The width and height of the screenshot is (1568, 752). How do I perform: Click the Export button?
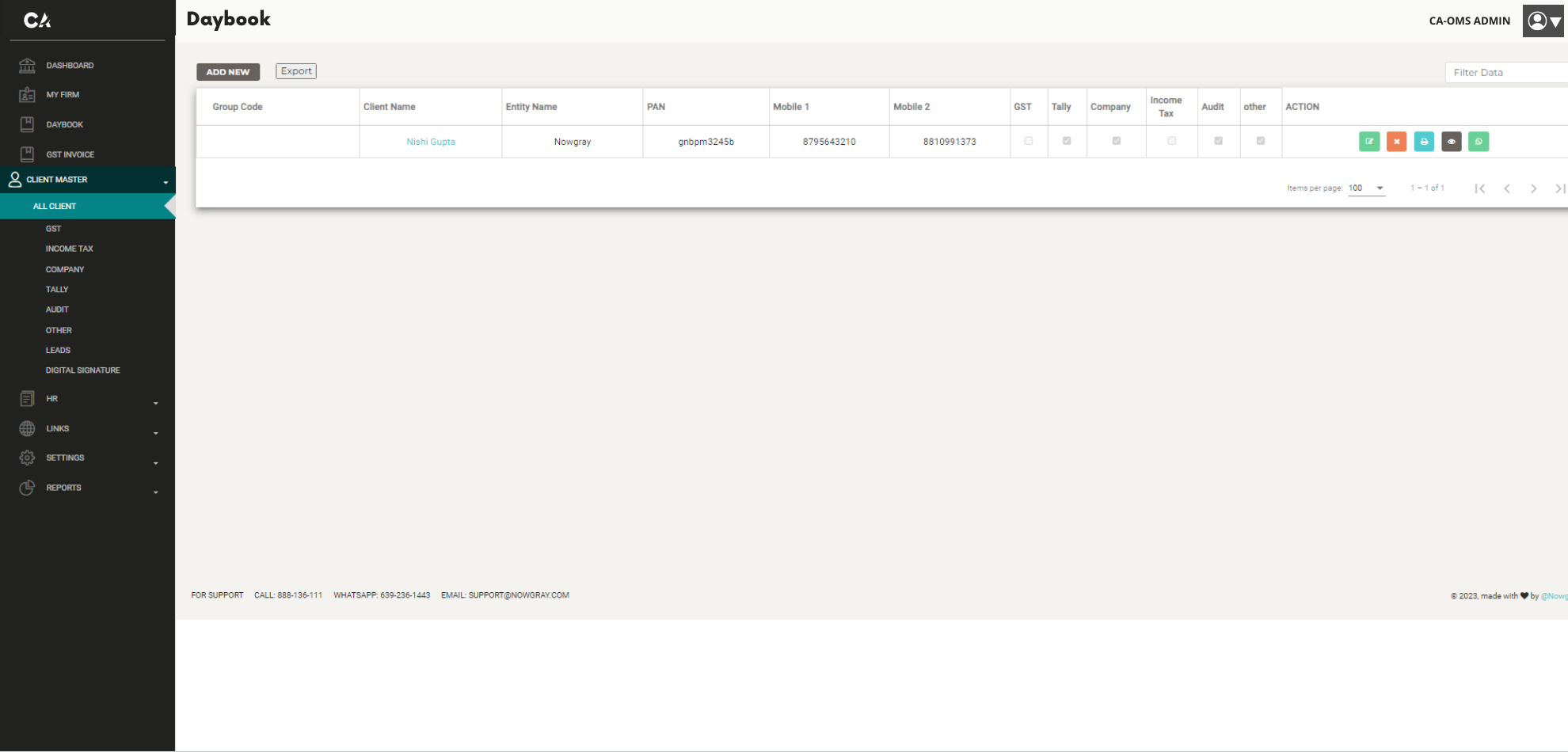coord(296,71)
